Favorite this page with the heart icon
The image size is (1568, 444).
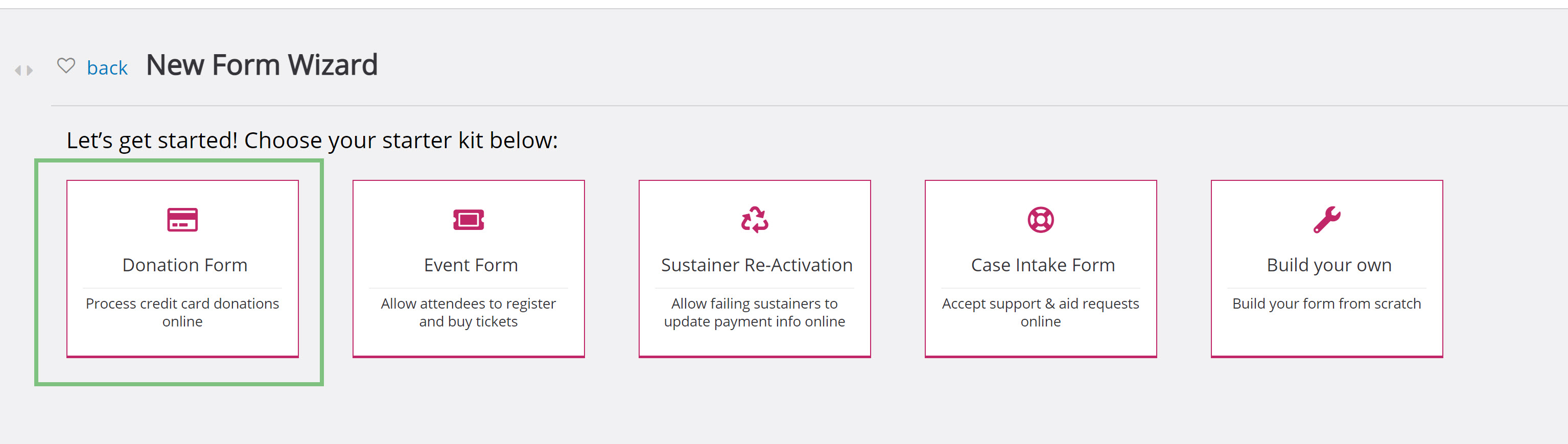coord(66,65)
